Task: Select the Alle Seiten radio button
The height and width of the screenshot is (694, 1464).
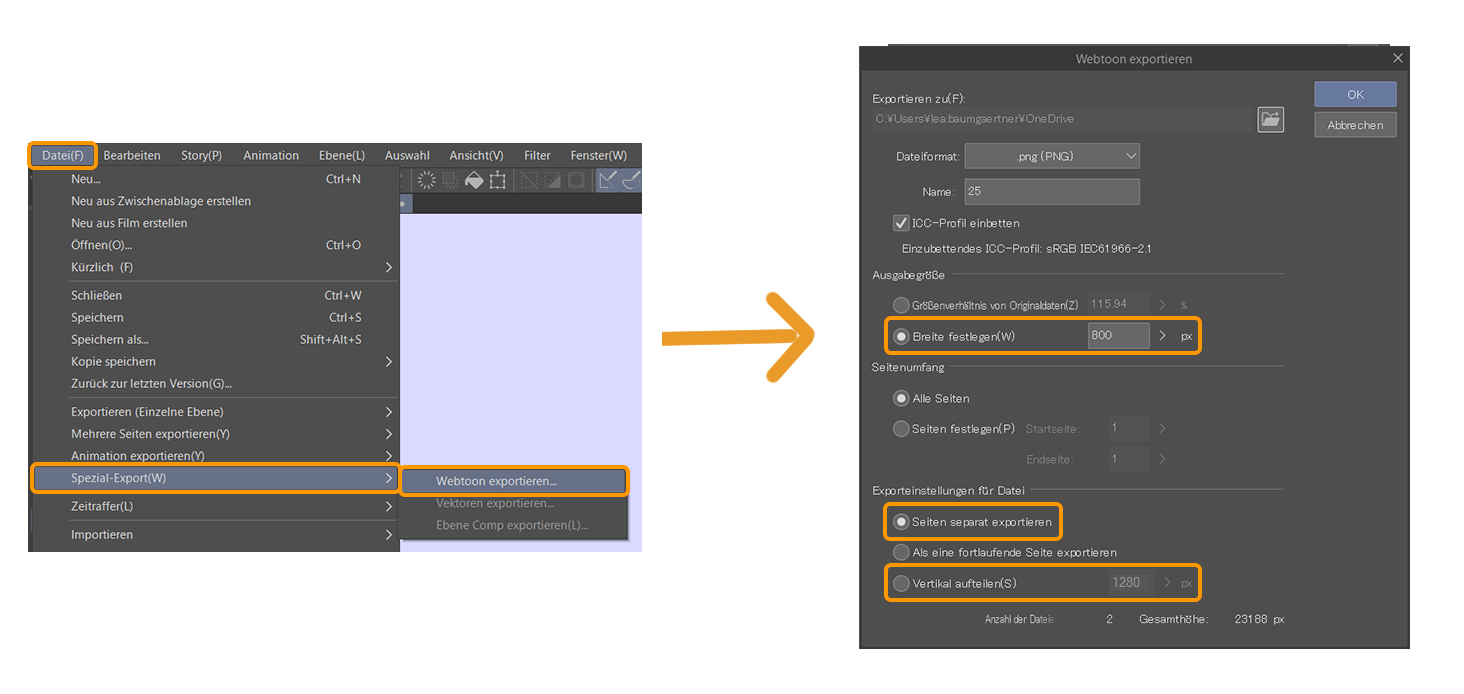Action: pos(901,398)
